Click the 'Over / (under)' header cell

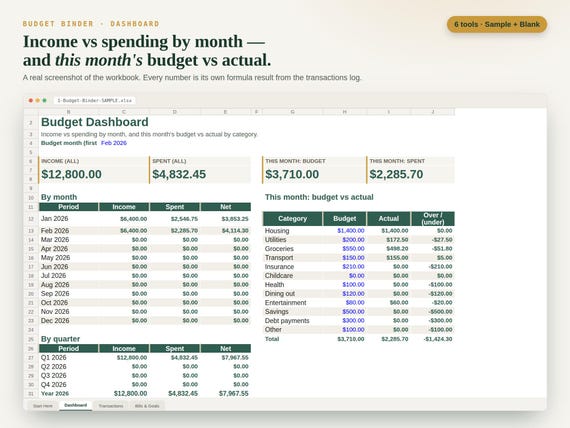tap(433, 219)
